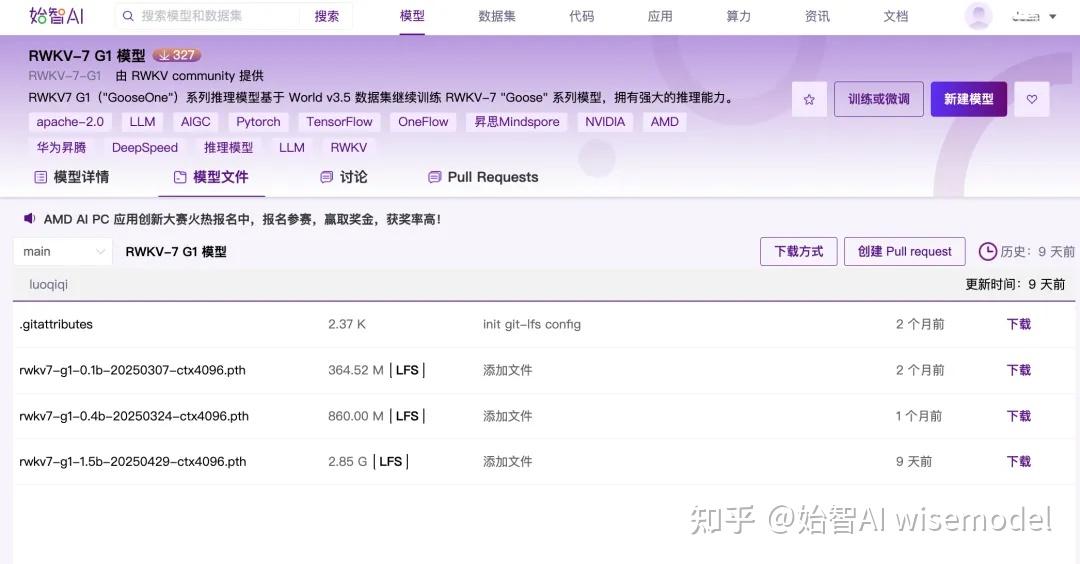Click the 华为昇腾 tag

61,147
